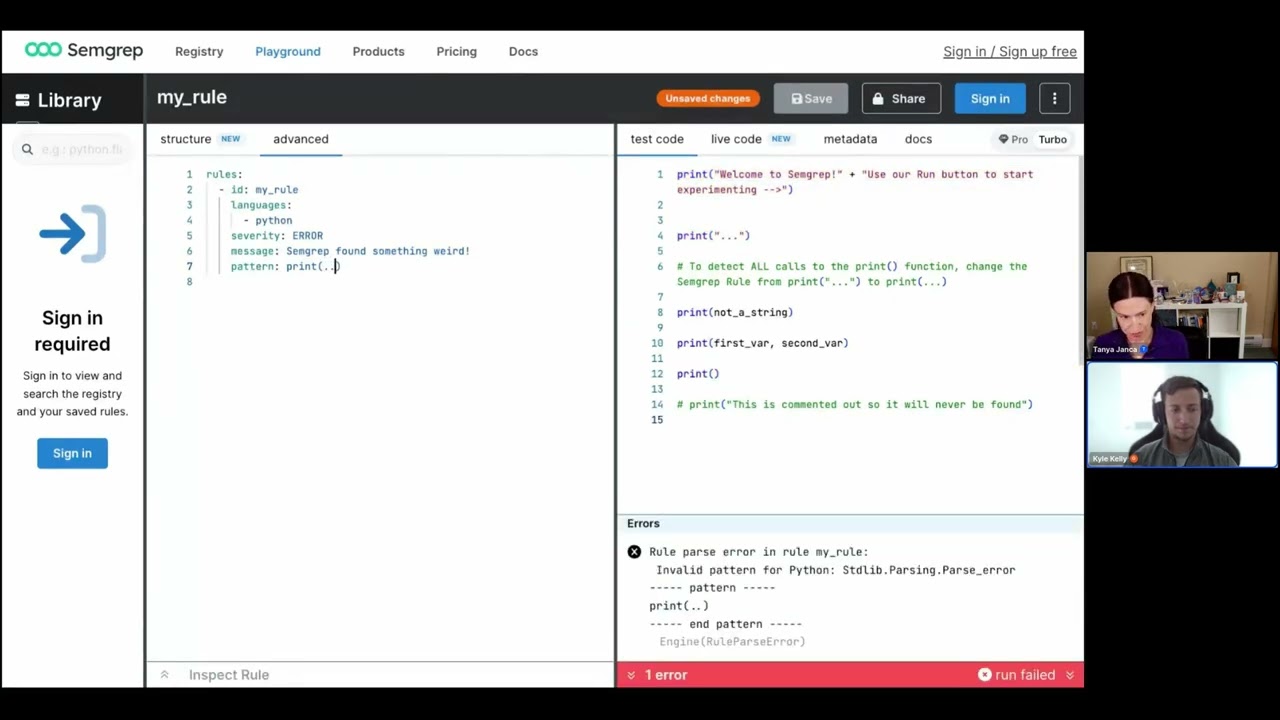Save the rule with the Save button
This screenshot has width=1280, height=720.
pyautogui.click(x=811, y=98)
